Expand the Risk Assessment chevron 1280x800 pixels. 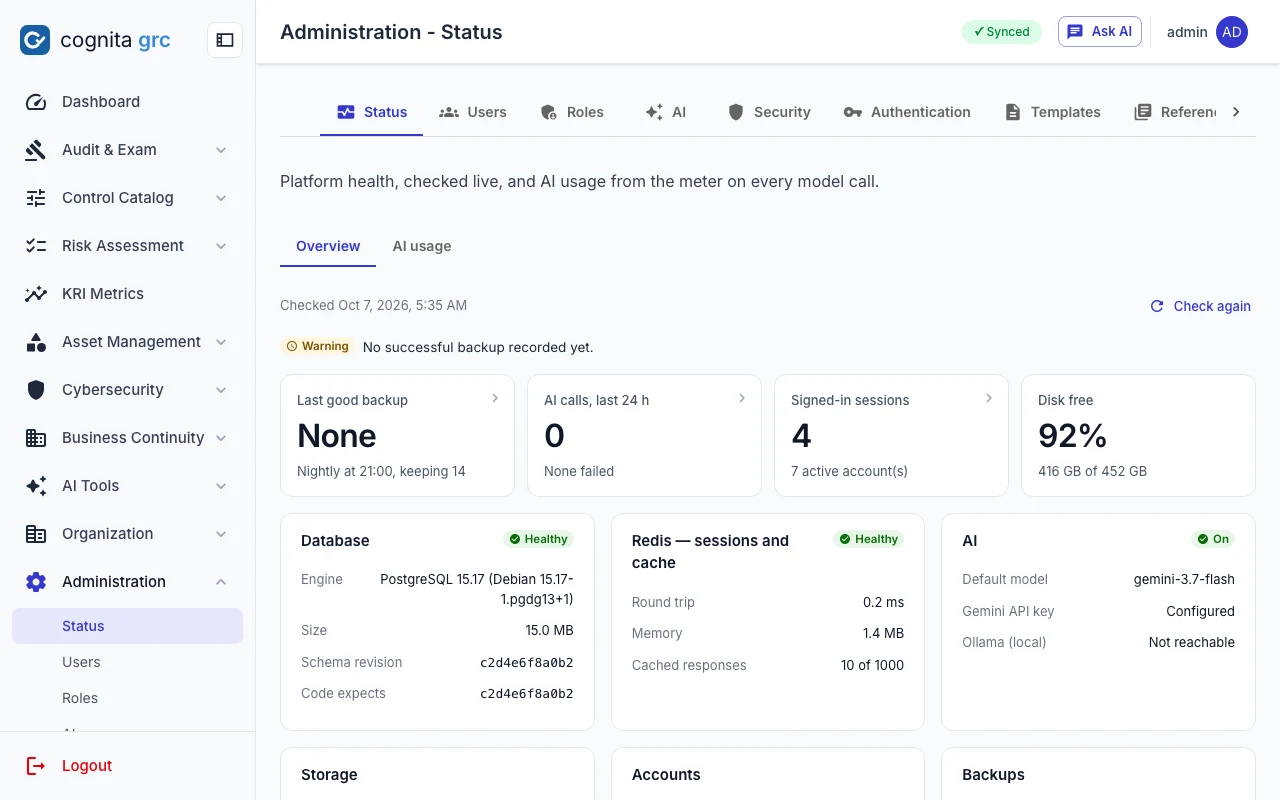click(x=221, y=246)
